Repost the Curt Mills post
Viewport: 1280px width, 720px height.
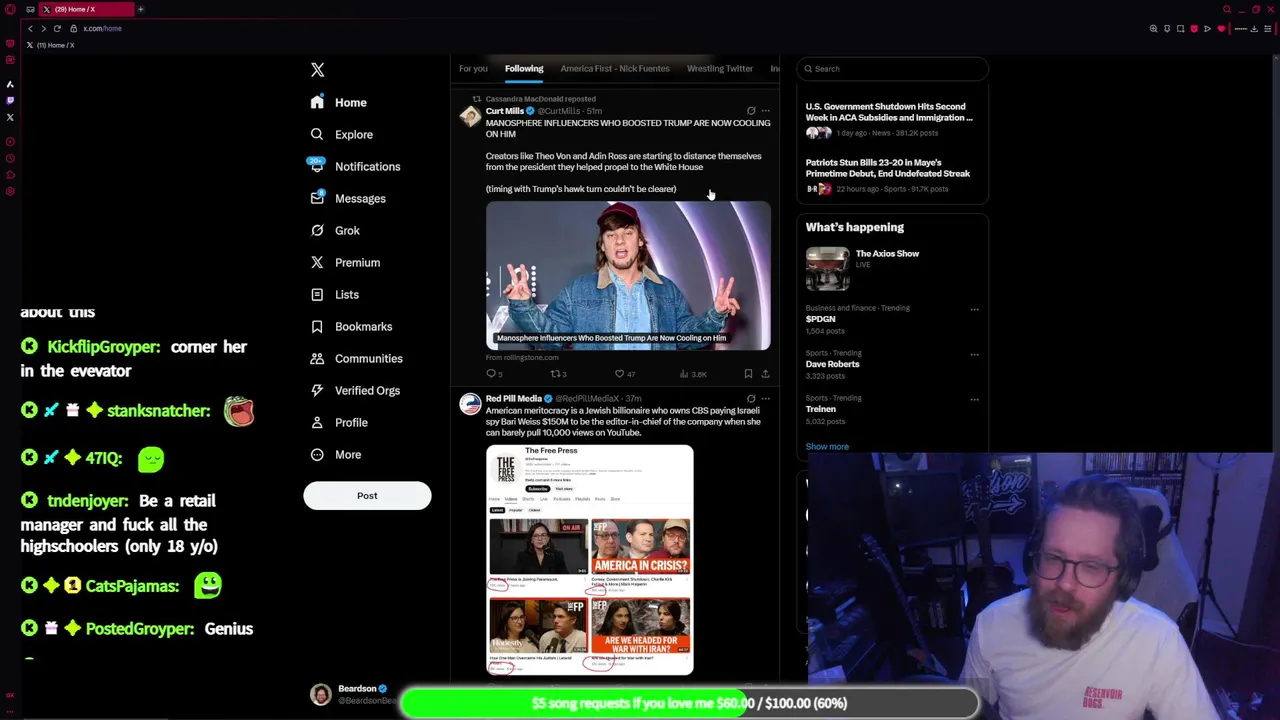point(556,374)
